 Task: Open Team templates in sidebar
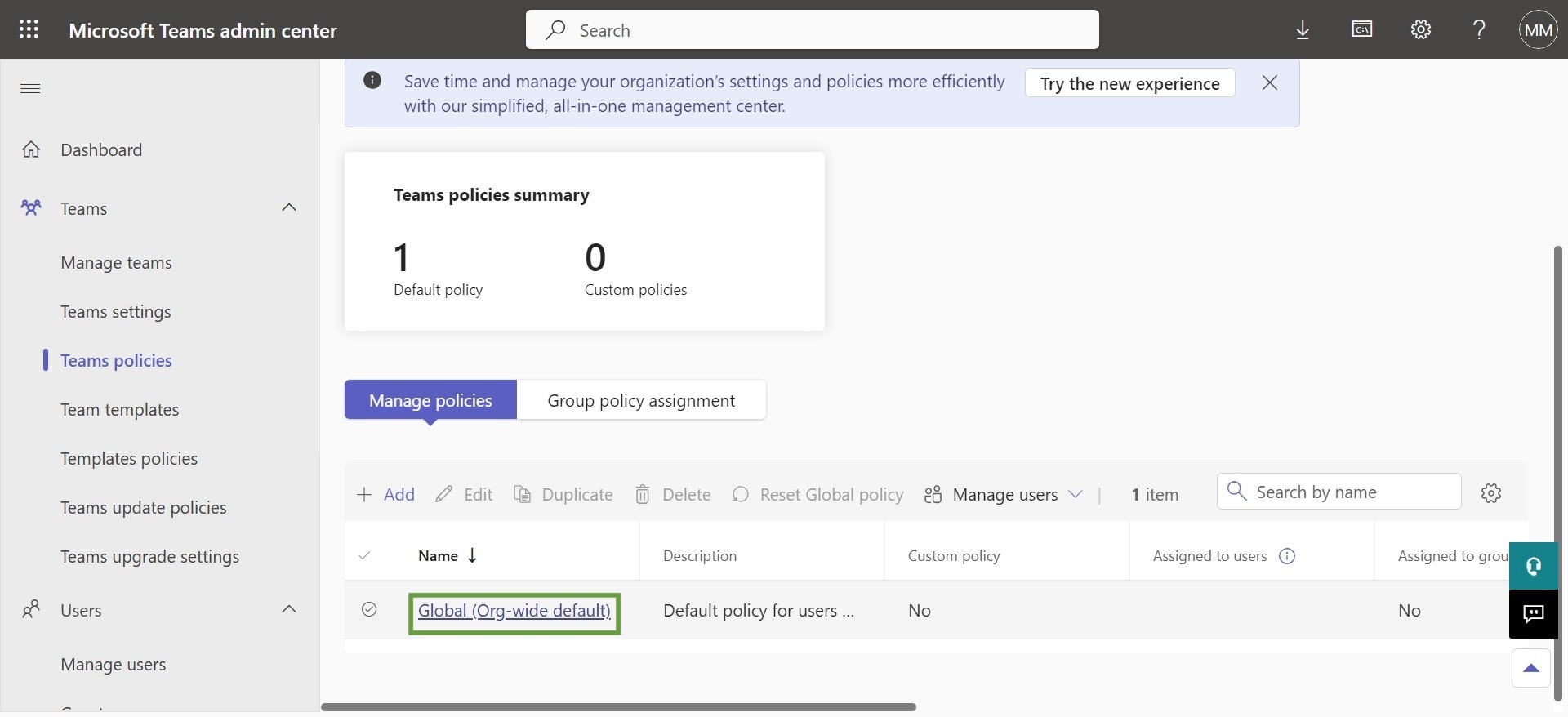(x=120, y=410)
